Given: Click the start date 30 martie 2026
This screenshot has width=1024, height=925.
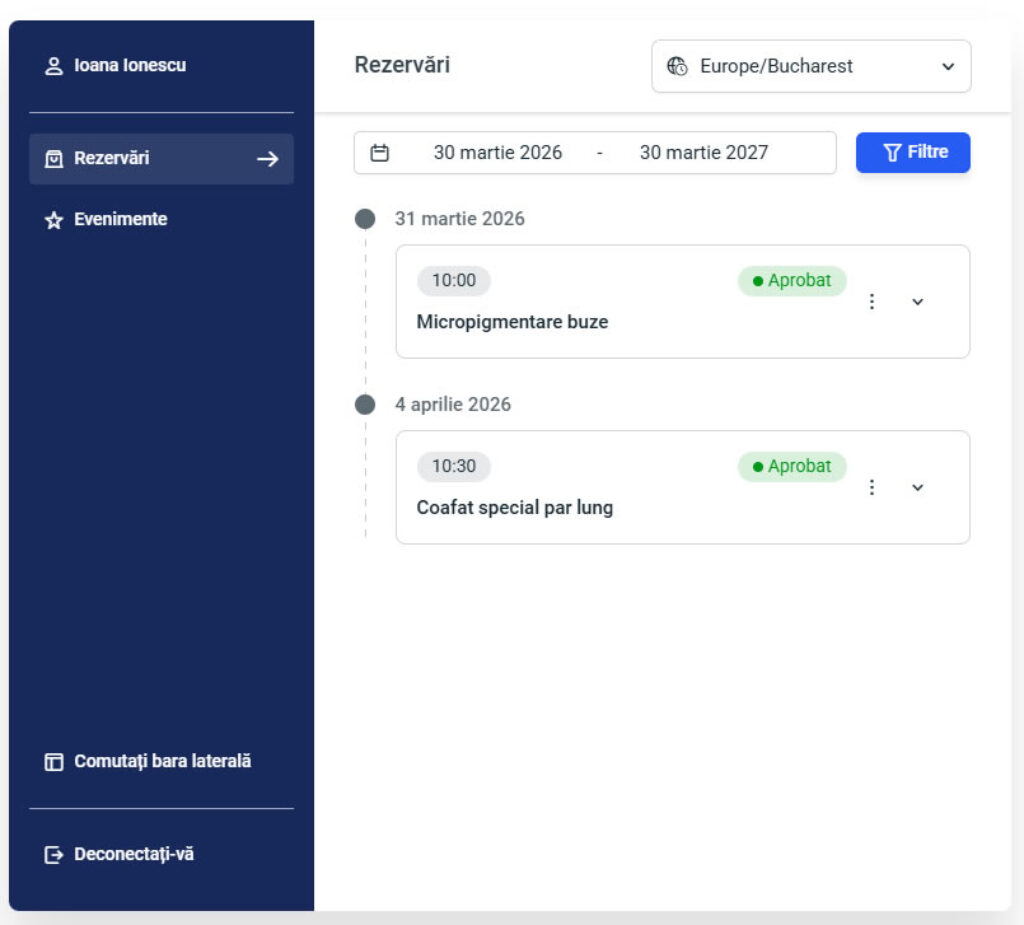Looking at the screenshot, I should click(497, 153).
